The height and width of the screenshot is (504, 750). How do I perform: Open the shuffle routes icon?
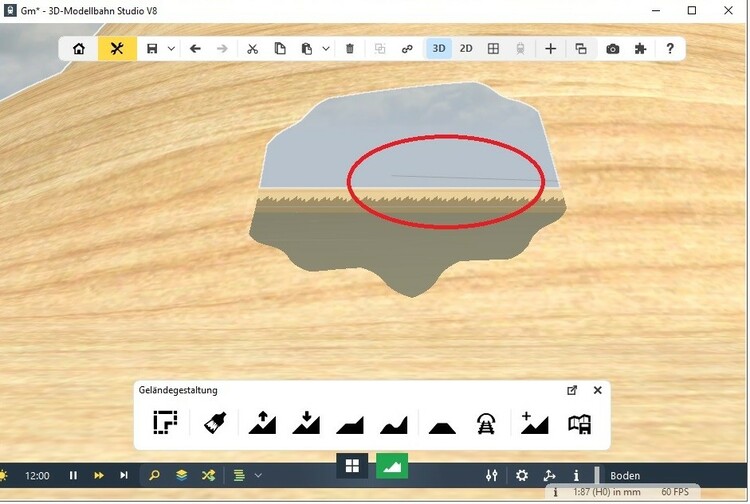point(209,475)
